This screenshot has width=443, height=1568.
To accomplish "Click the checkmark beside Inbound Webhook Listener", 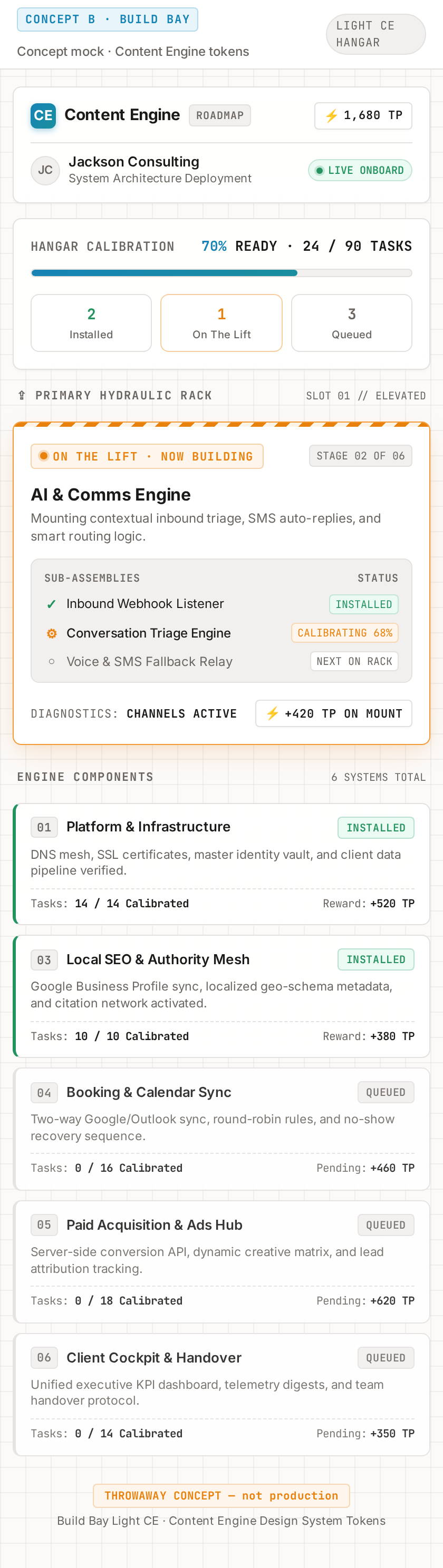I will coord(52,604).
